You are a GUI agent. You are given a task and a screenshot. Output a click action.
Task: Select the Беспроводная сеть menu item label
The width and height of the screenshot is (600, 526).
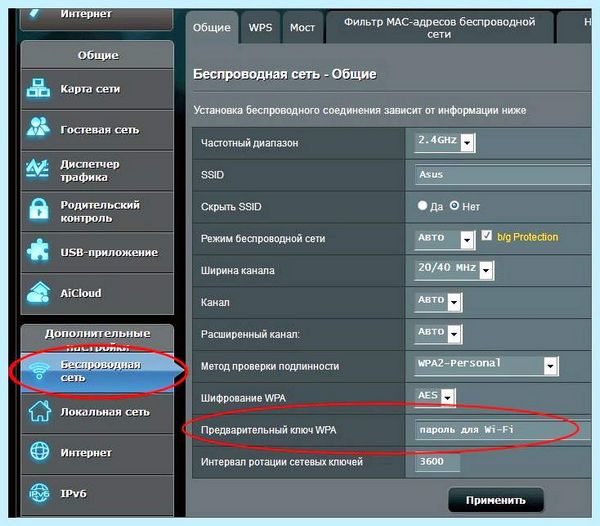100,371
